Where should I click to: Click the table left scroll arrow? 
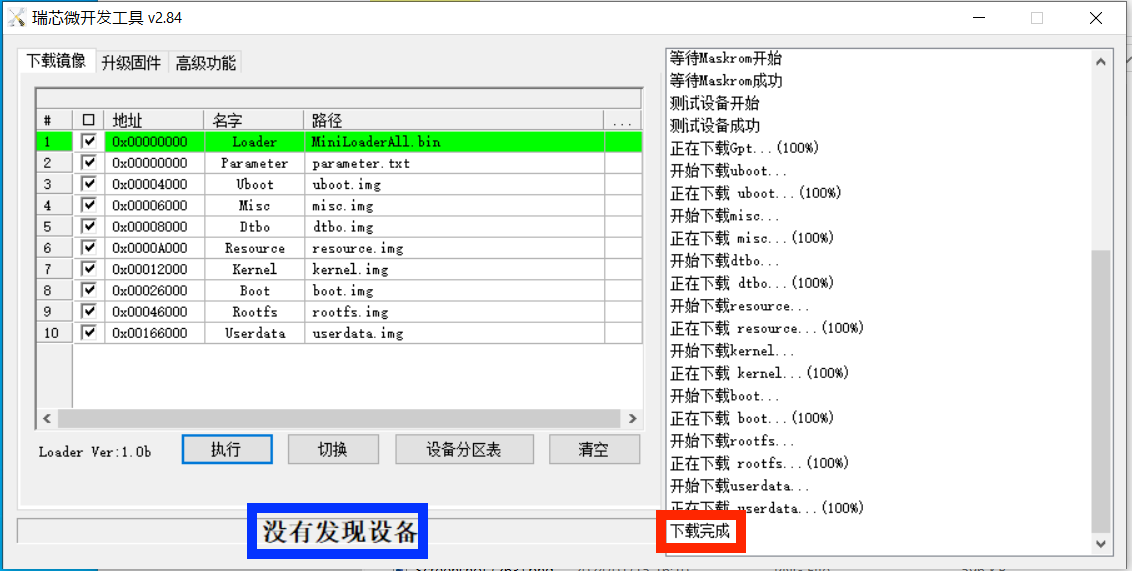click(47, 419)
